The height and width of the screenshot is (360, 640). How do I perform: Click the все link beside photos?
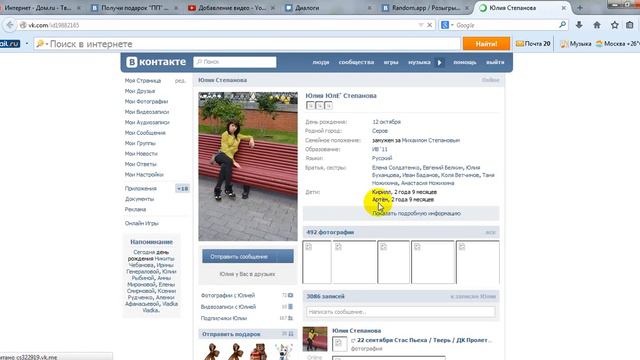click(490, 232)
